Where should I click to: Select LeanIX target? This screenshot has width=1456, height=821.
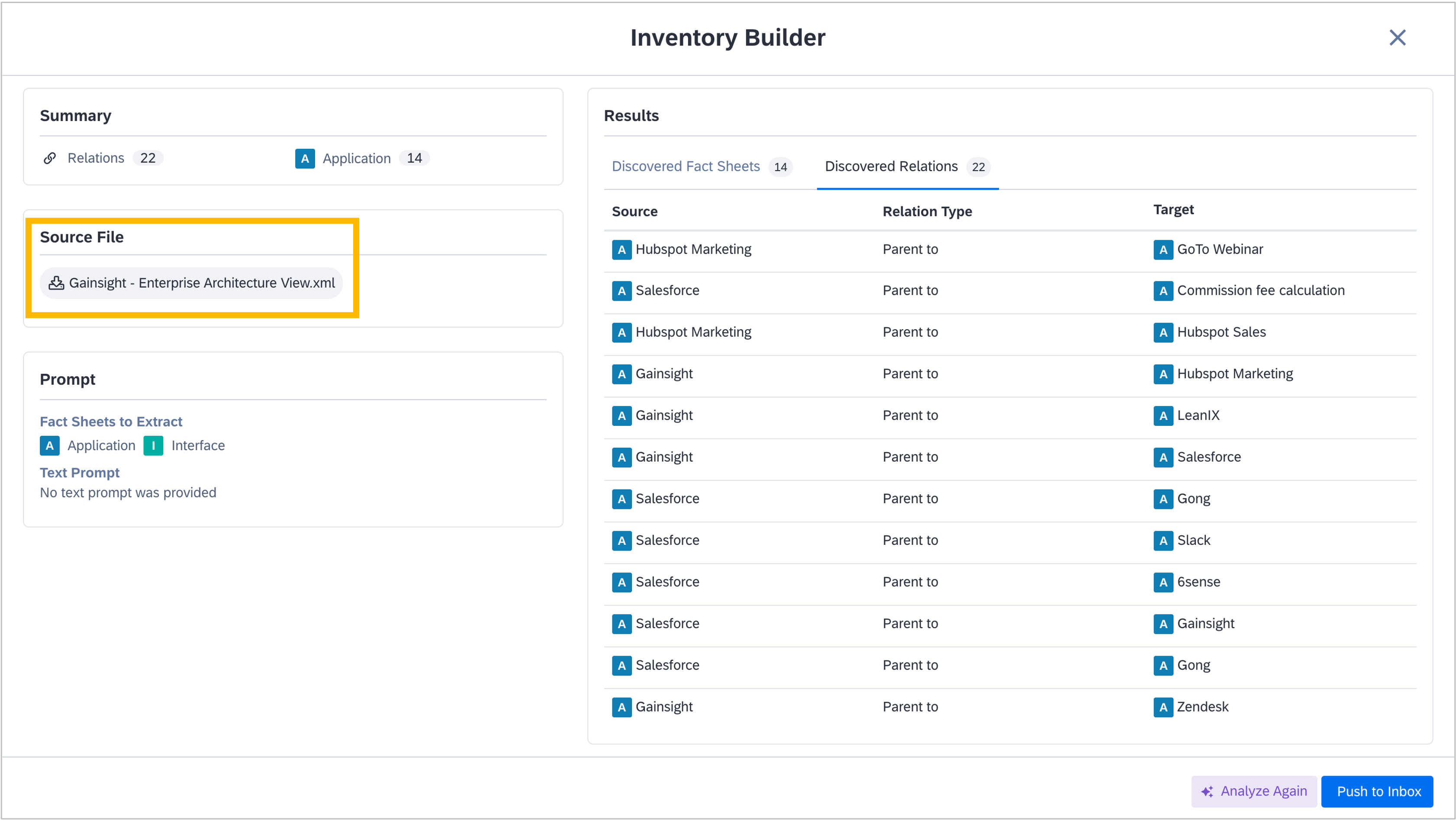click(1198, 415)
